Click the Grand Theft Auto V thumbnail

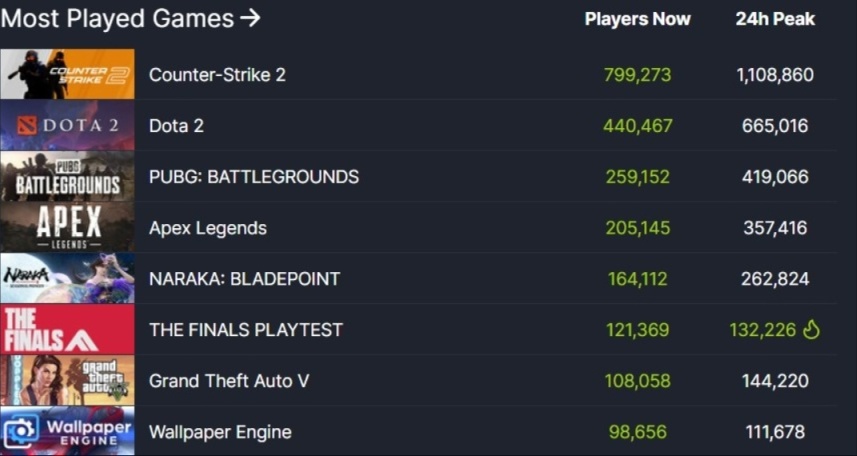67,381
